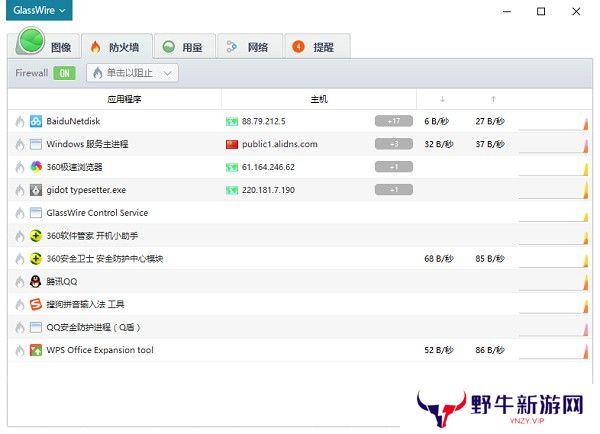Expand the 单击以阻止 mode dropdown
This screenshot has height=434, width=600.
(132, 73)
